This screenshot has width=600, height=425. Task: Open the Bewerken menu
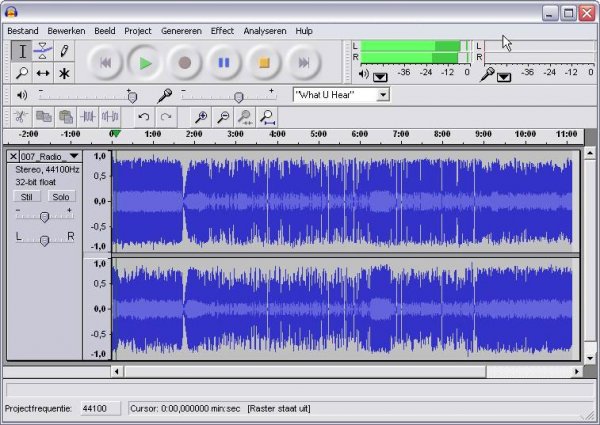[x=66, y=31]
